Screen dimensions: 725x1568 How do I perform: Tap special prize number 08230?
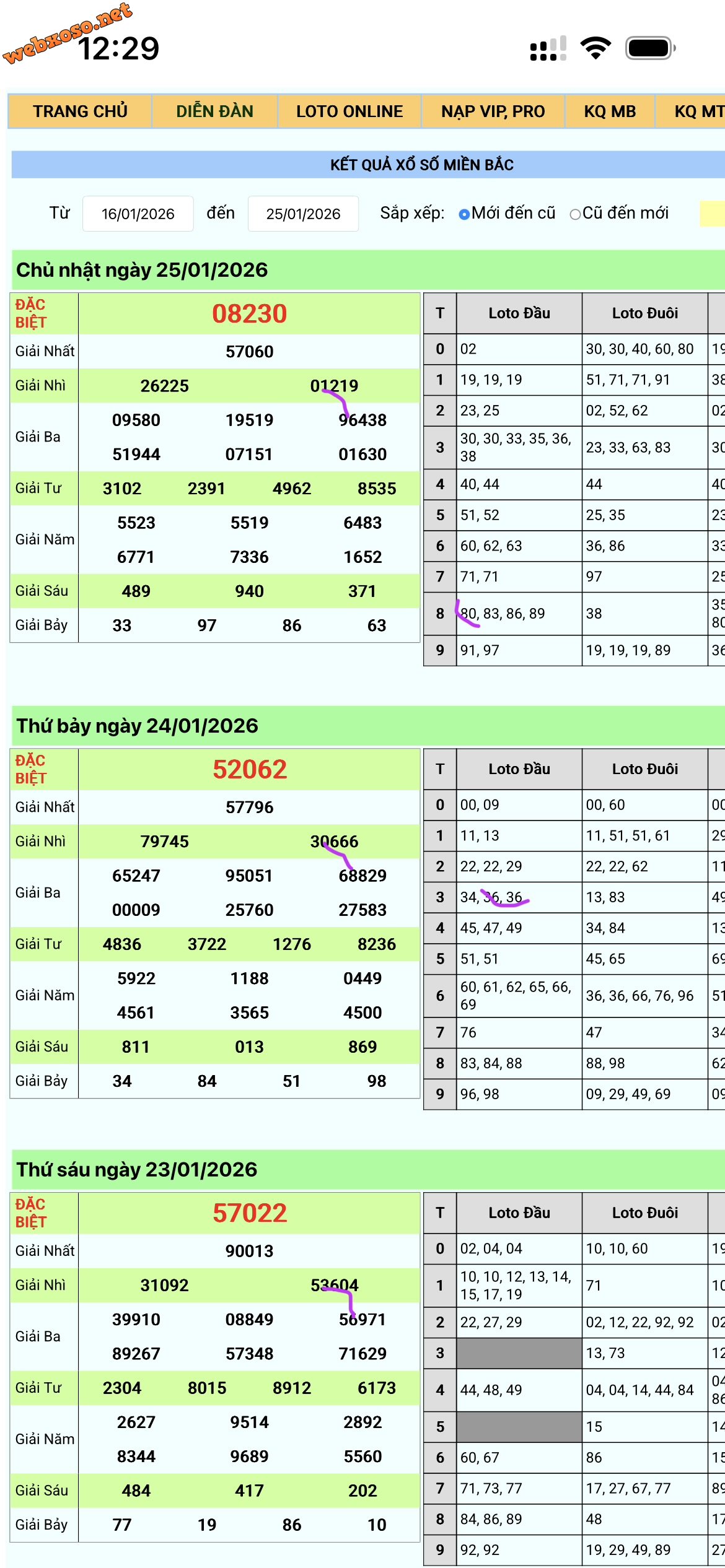pos(249,314)
